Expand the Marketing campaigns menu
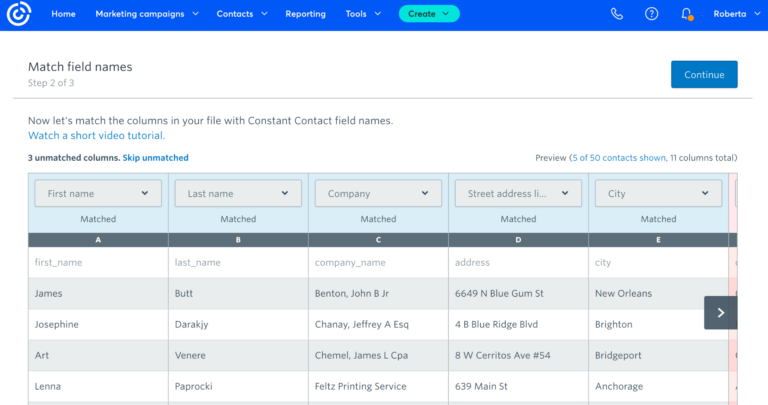The height and width of the screenshot is (405, 768). [x=146, y=14]
